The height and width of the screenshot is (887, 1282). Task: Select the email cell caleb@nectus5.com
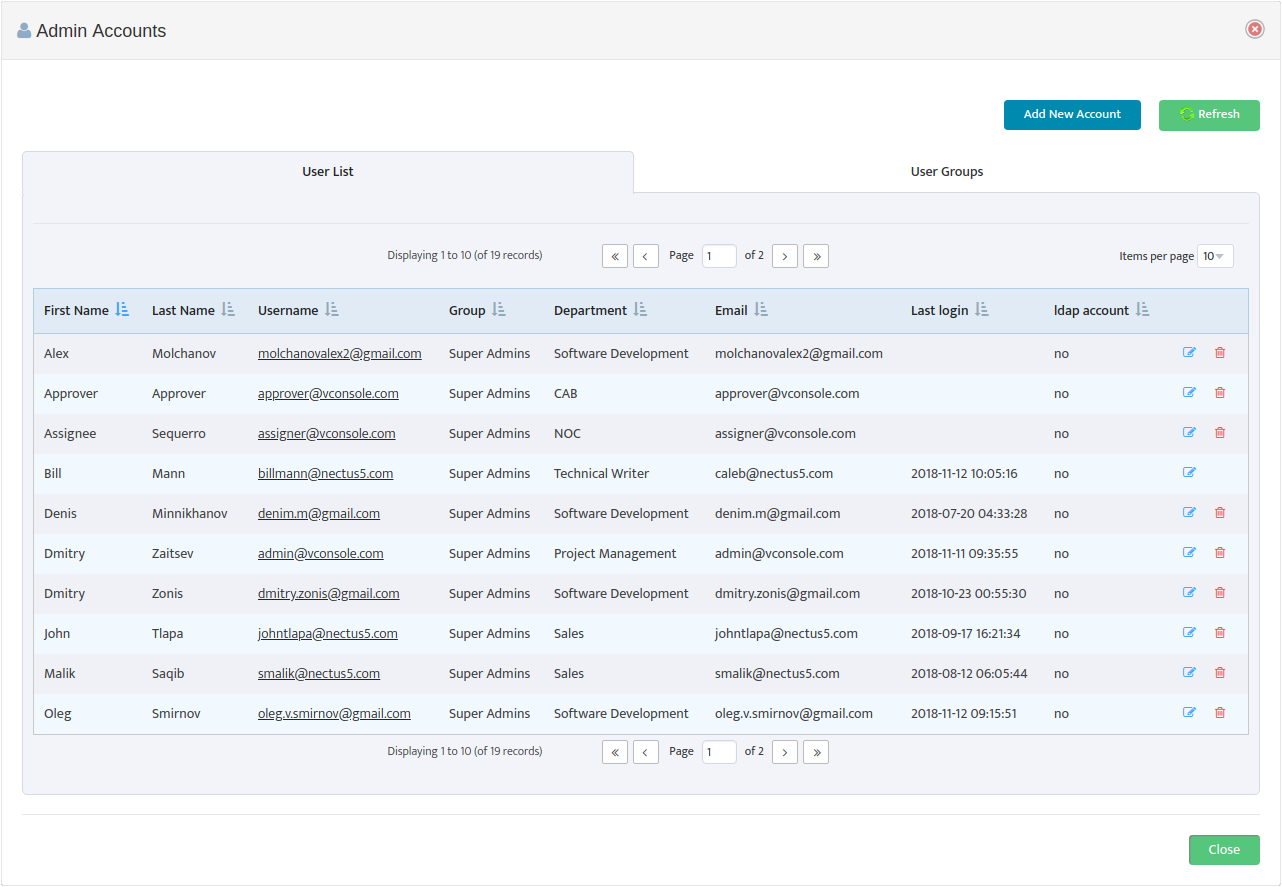pyautogui.click(x=774, y=474)
